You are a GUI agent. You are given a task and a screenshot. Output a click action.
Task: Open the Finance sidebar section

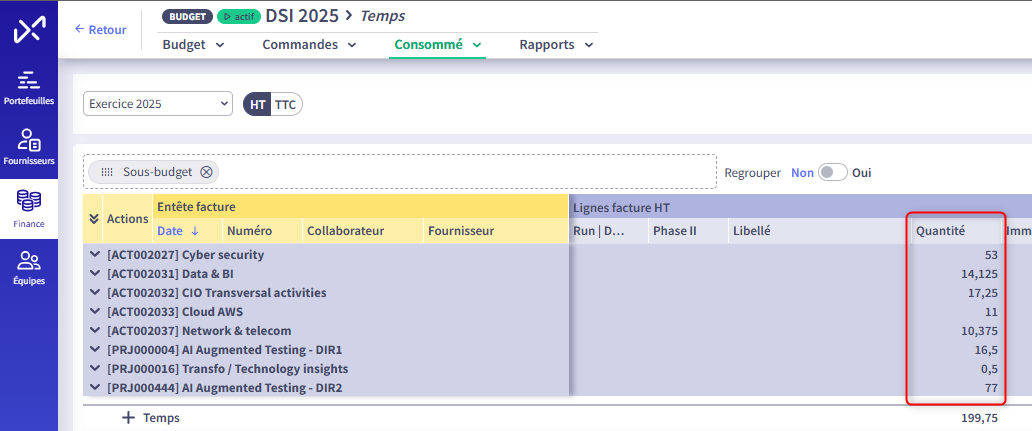(x=28, y=208)
